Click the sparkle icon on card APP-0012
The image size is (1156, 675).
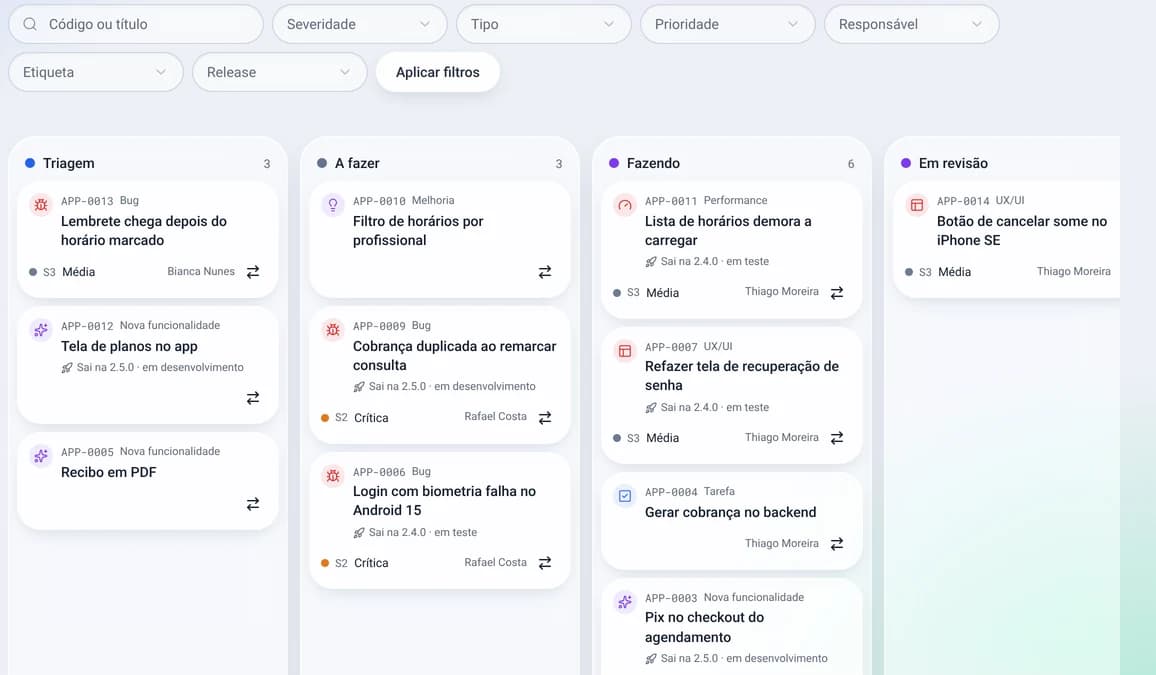pyautogui.click(x=41, y=329)
